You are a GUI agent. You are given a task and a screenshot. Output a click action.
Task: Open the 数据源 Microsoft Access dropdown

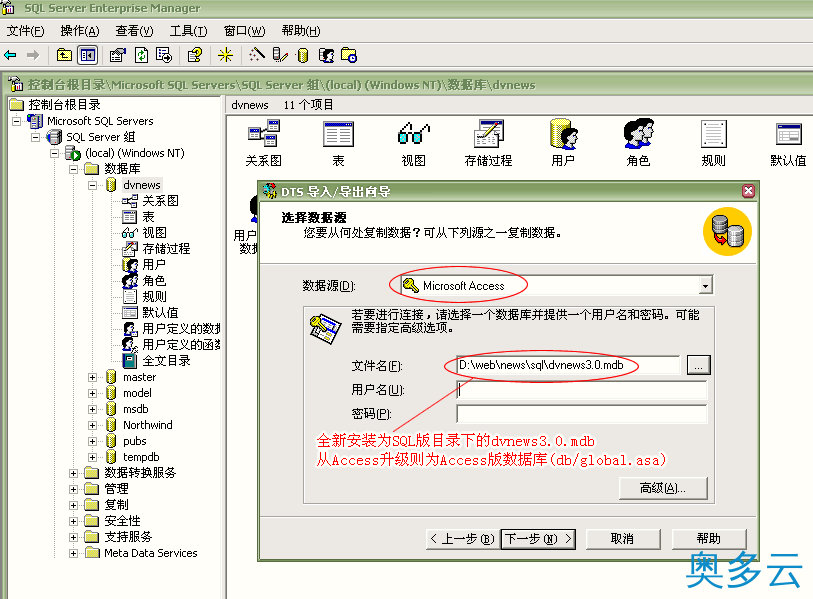point(705,285)
